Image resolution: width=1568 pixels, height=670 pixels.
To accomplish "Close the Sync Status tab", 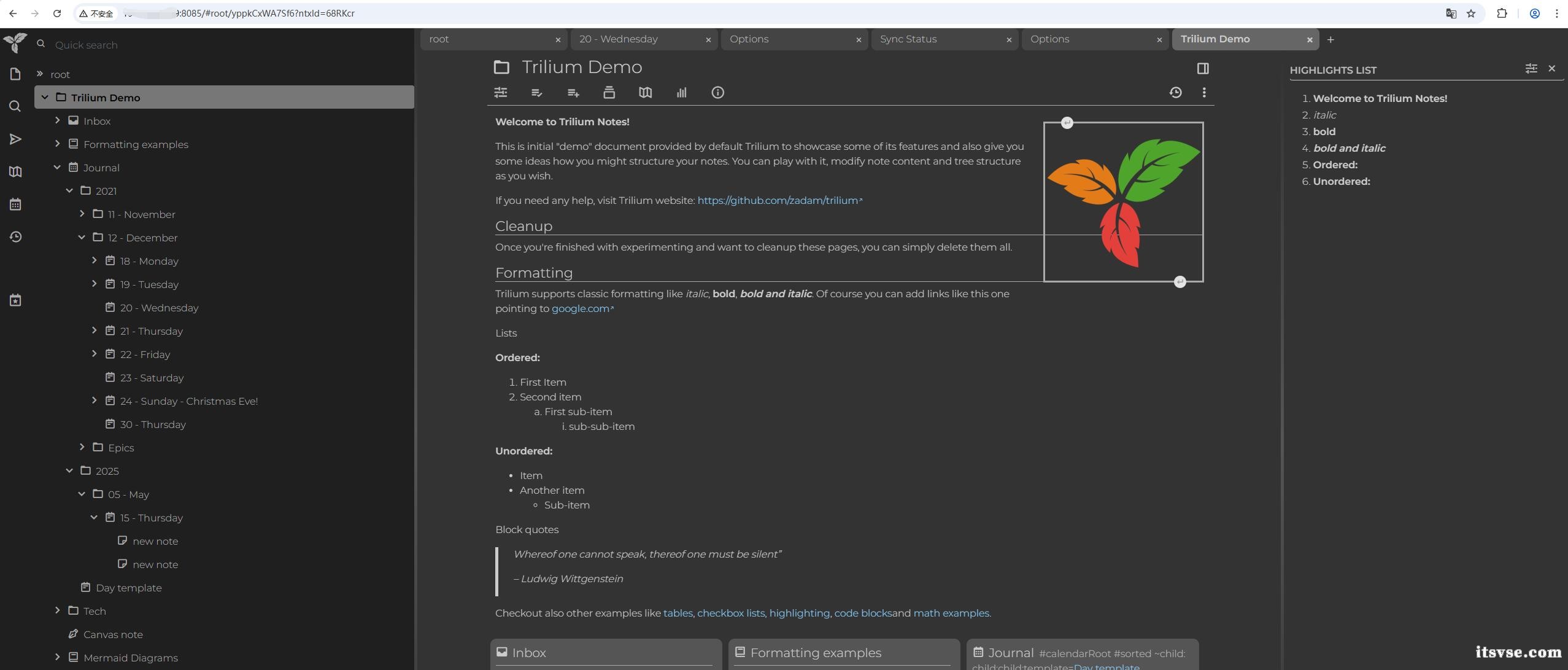I will point(1009,40).
